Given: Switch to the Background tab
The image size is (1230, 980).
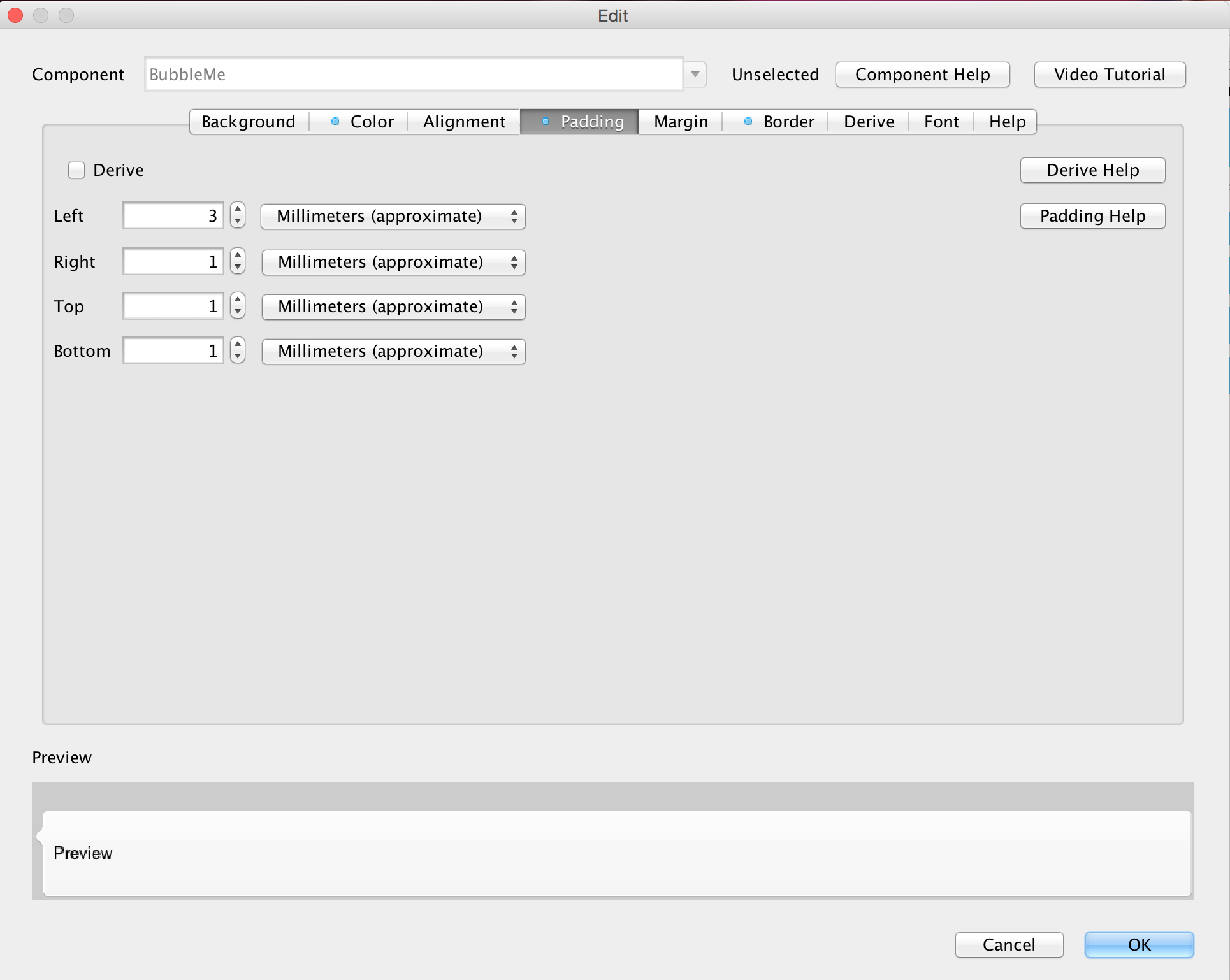Looking at the screenshot, I should tap(248, 121).
